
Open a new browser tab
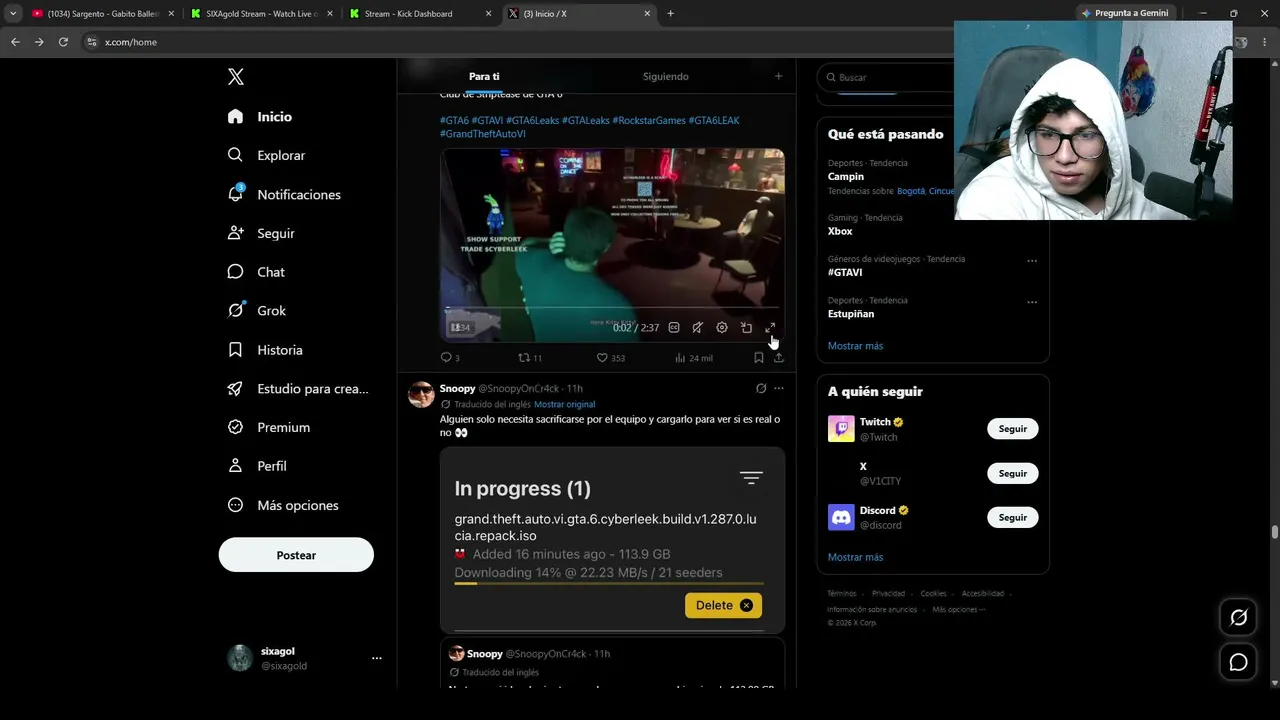[x=670, y=14]
